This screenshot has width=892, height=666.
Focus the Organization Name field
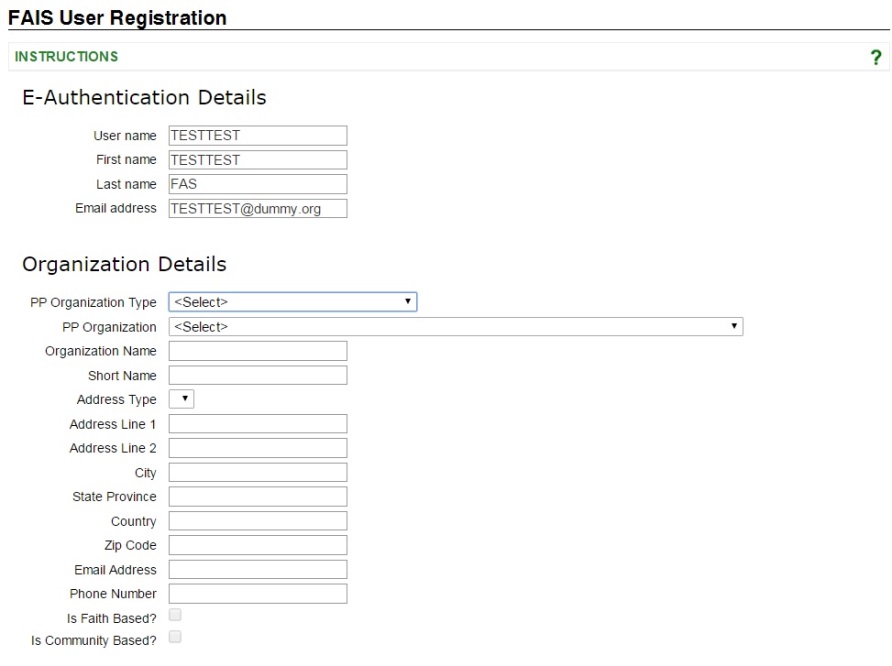coord(257,351)
